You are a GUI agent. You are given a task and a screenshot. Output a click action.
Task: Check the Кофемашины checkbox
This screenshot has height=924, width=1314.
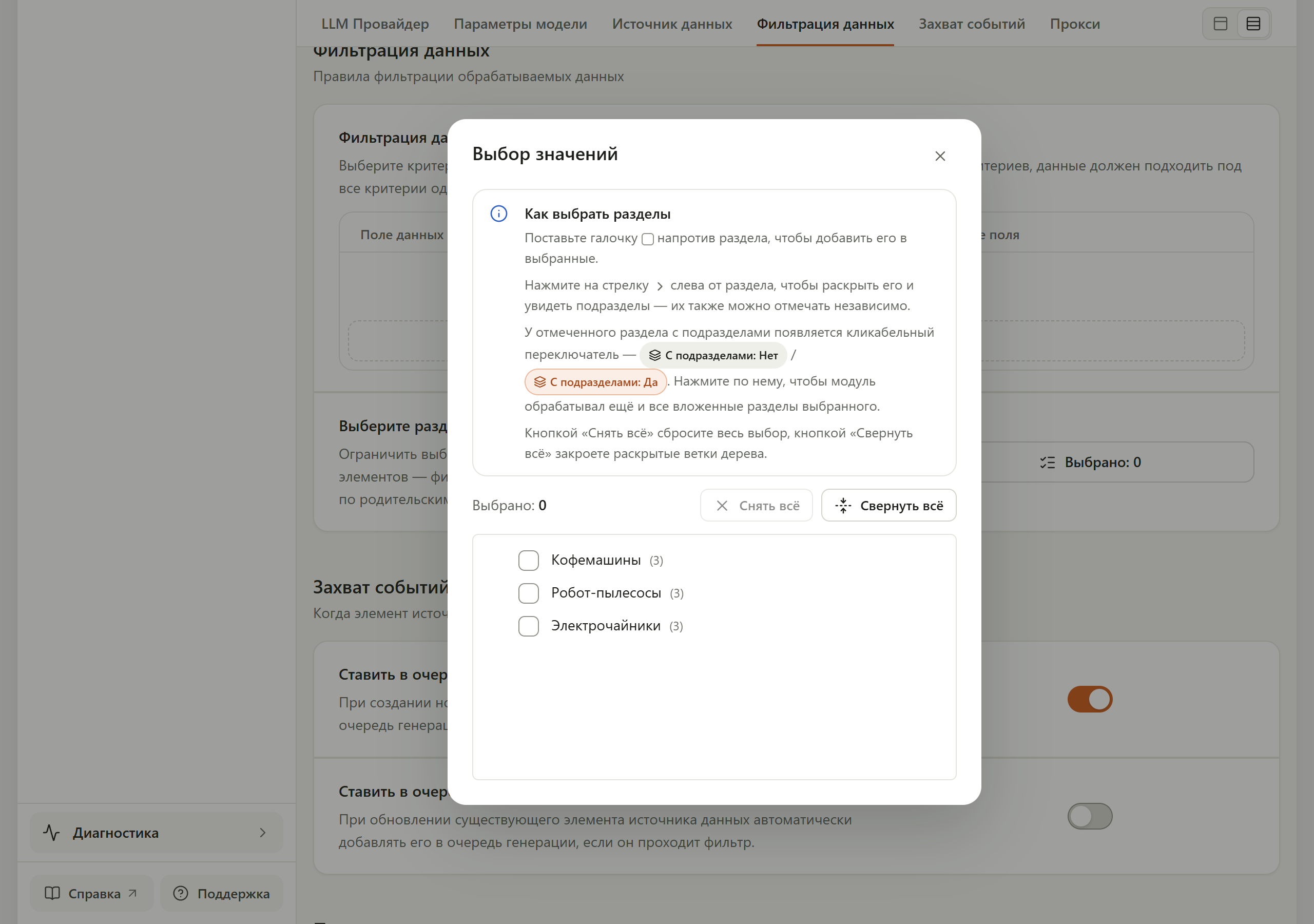click(528, 560)
